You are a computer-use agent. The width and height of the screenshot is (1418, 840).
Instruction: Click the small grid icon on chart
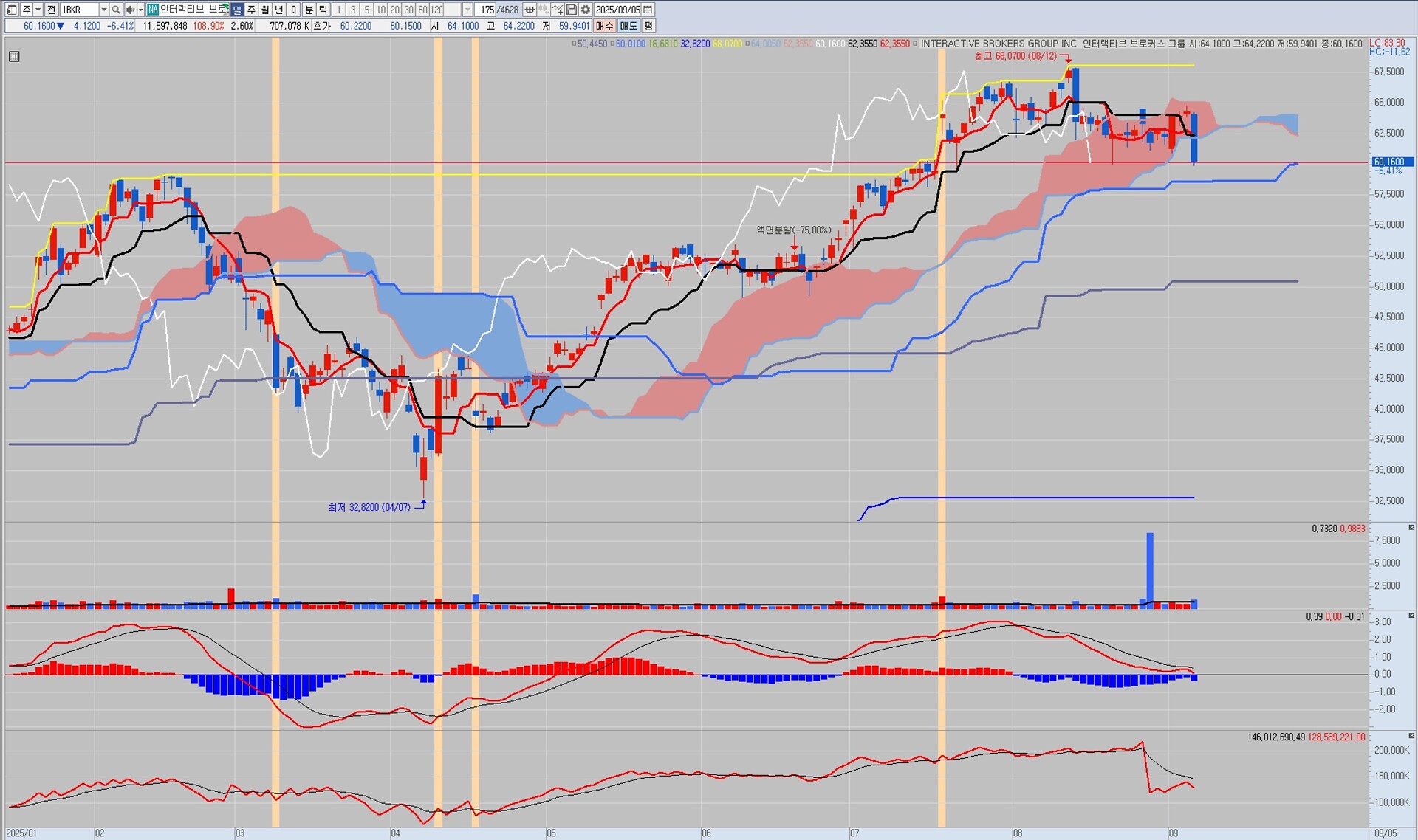[14, 56]
